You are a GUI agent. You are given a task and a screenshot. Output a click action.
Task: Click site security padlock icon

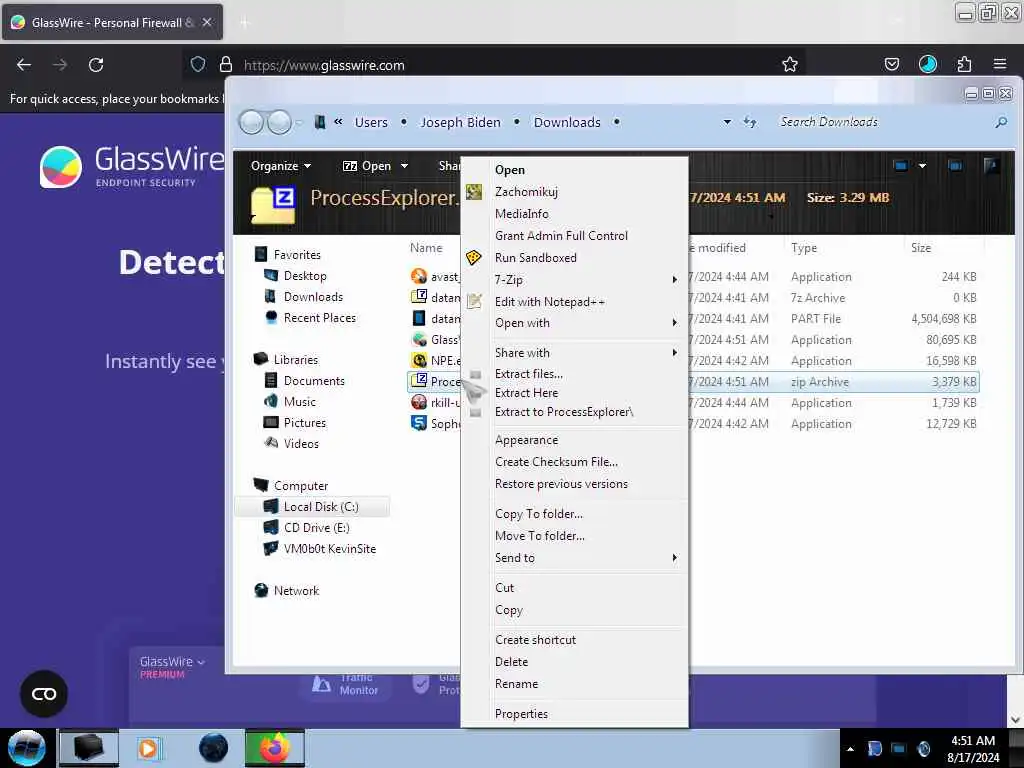pos(226,64)
